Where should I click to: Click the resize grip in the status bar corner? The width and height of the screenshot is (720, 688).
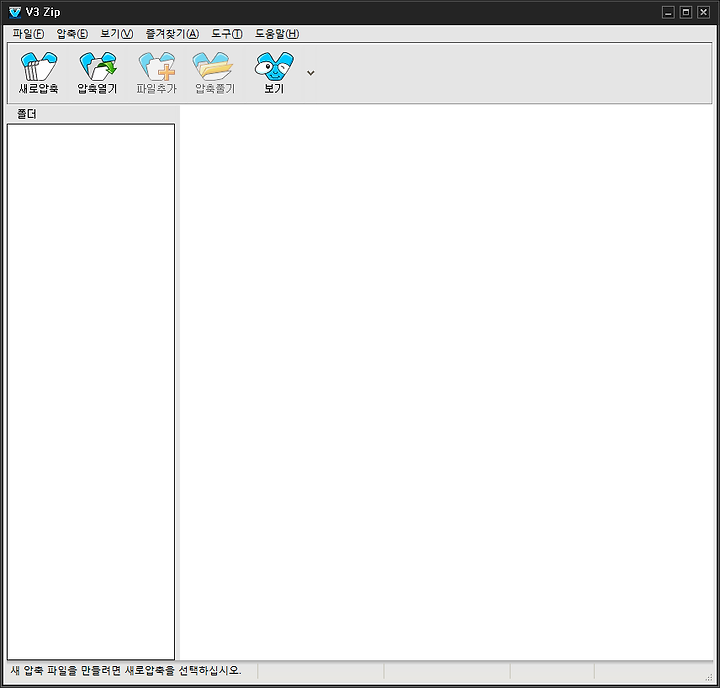[709, 677]
